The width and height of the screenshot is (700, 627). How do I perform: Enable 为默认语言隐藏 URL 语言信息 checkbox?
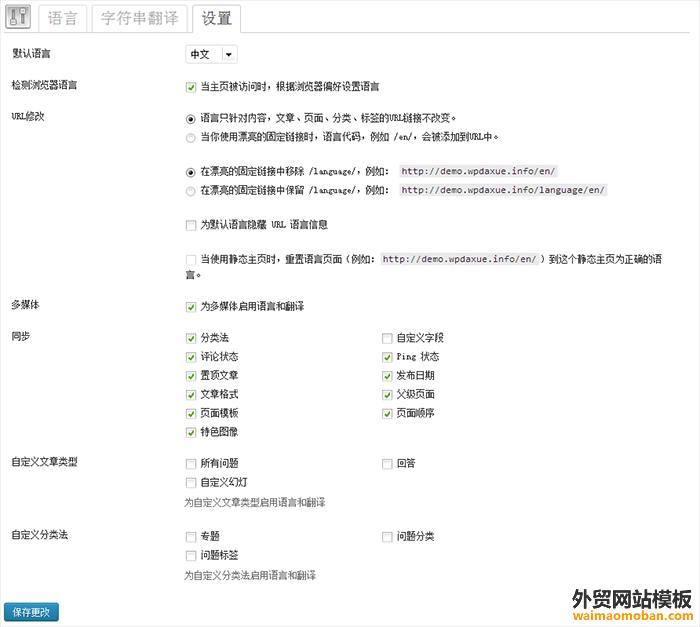coord(191,225)
